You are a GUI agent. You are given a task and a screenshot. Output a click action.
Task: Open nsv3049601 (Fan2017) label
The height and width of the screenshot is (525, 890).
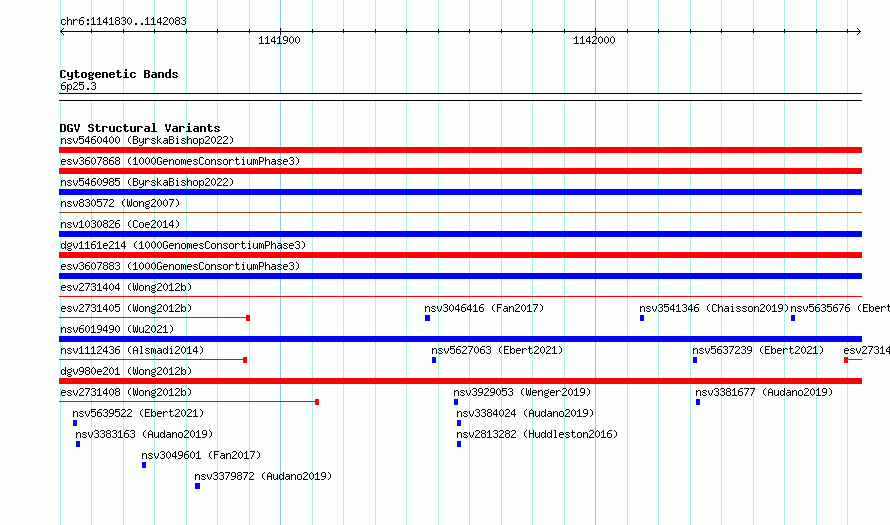[x=201, y=455]
